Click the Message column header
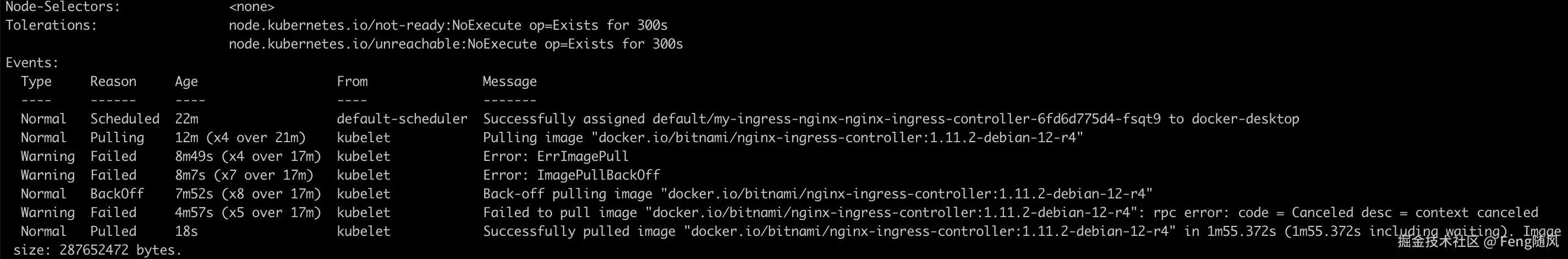This screenshot has height=259, width=1568. click(x=509, y=82)
